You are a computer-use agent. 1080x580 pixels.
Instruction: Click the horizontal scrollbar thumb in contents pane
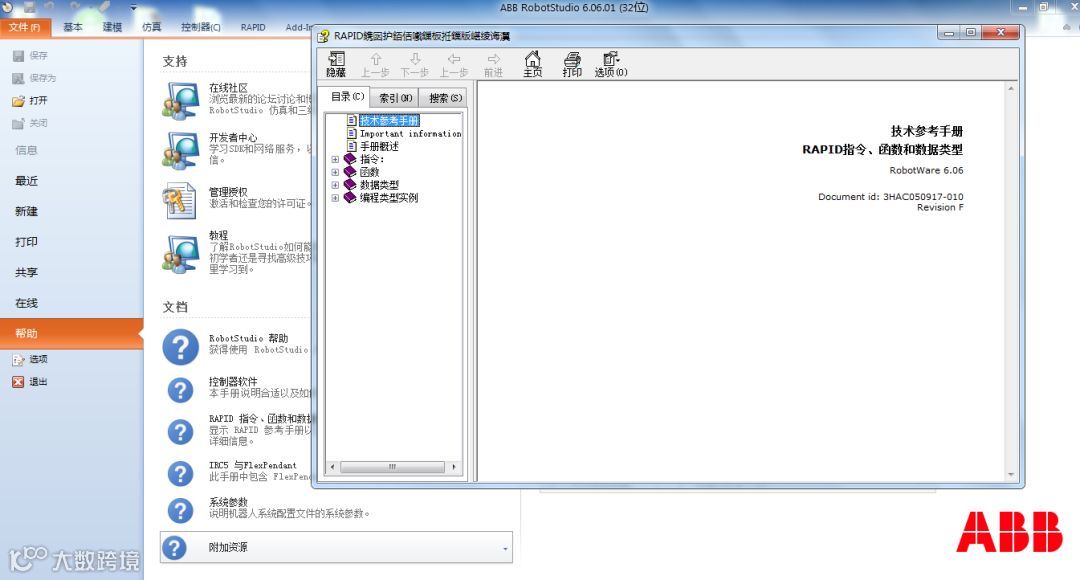[x=392, y=467]
